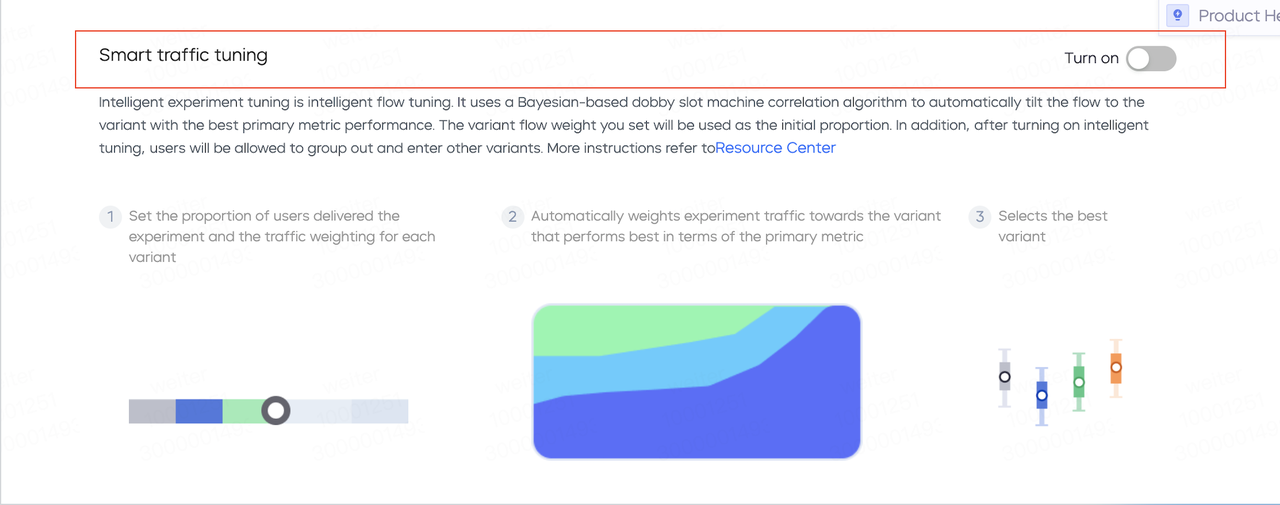The width and height of the screenshot is (1280, 505).
Task: Click the "Turn on" label text
Action: point(1091,59)
